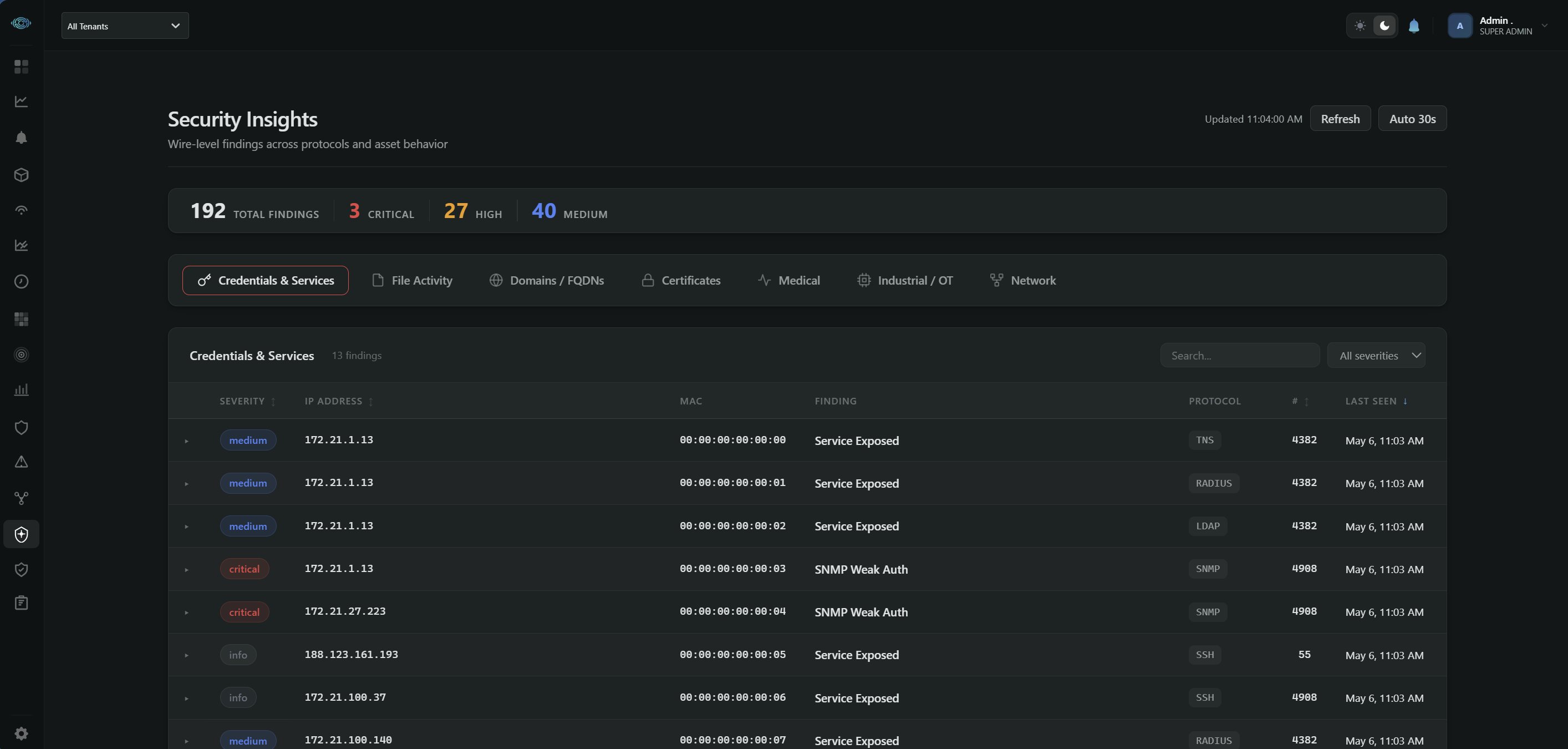Open the line chart analytics sidebar icon
Image resolution: width=1568 pixels, height=749 pixels.
[21, 101]
